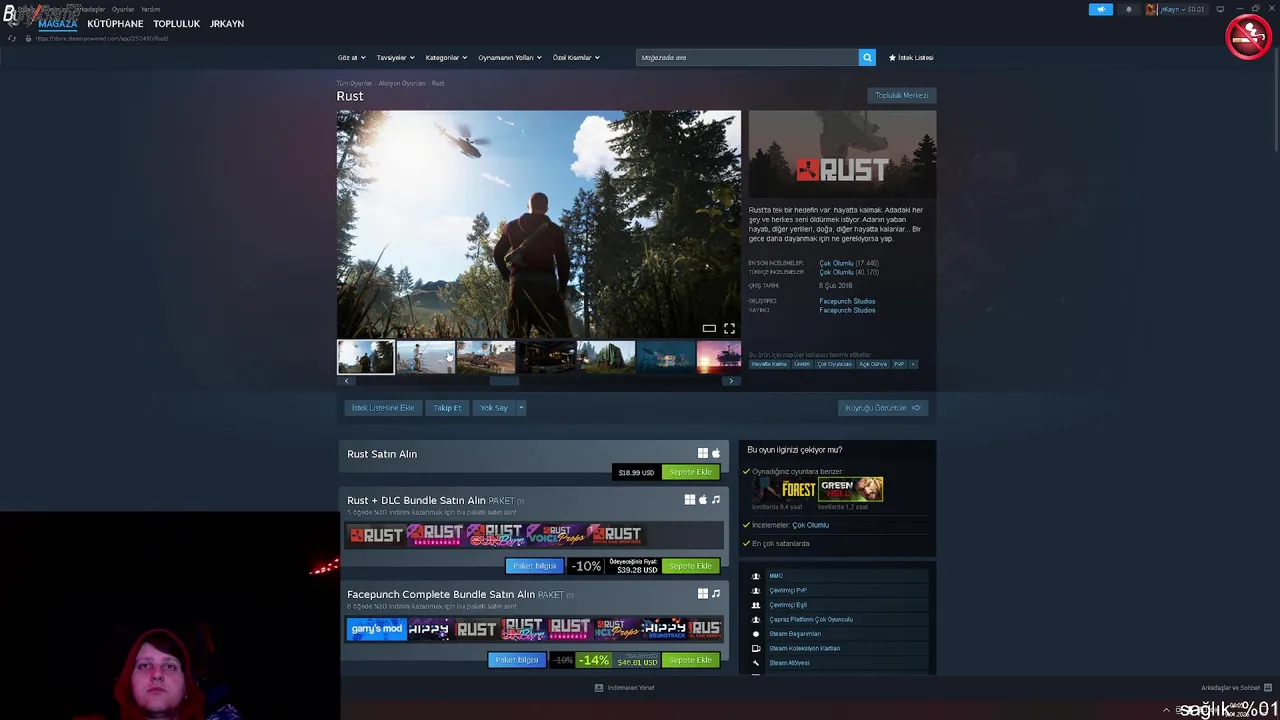1280x720 pixels.
Task: Expand the Göz at dropdown
Action: [352, 57]
